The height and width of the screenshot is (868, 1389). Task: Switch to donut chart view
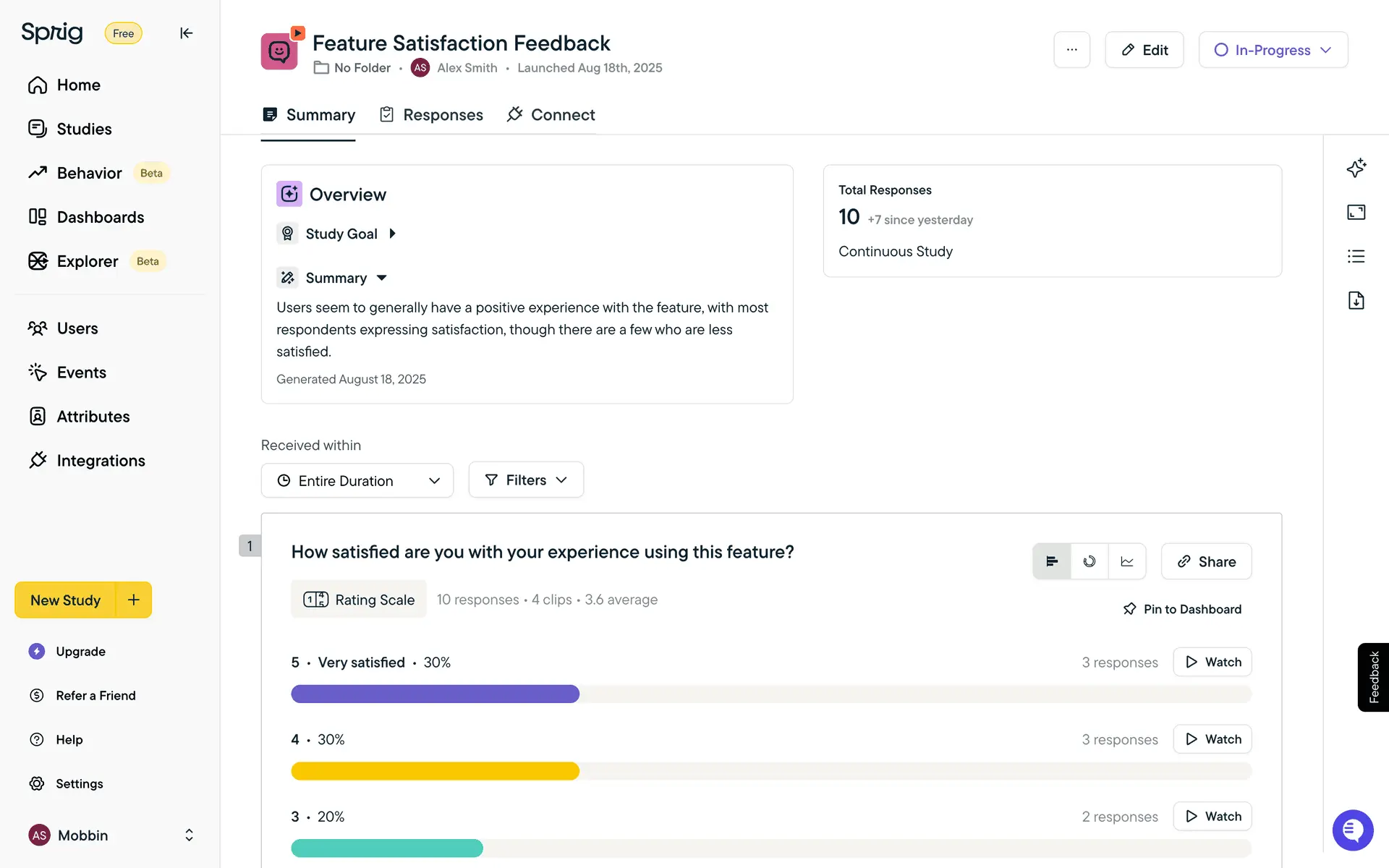(1089, 561)
